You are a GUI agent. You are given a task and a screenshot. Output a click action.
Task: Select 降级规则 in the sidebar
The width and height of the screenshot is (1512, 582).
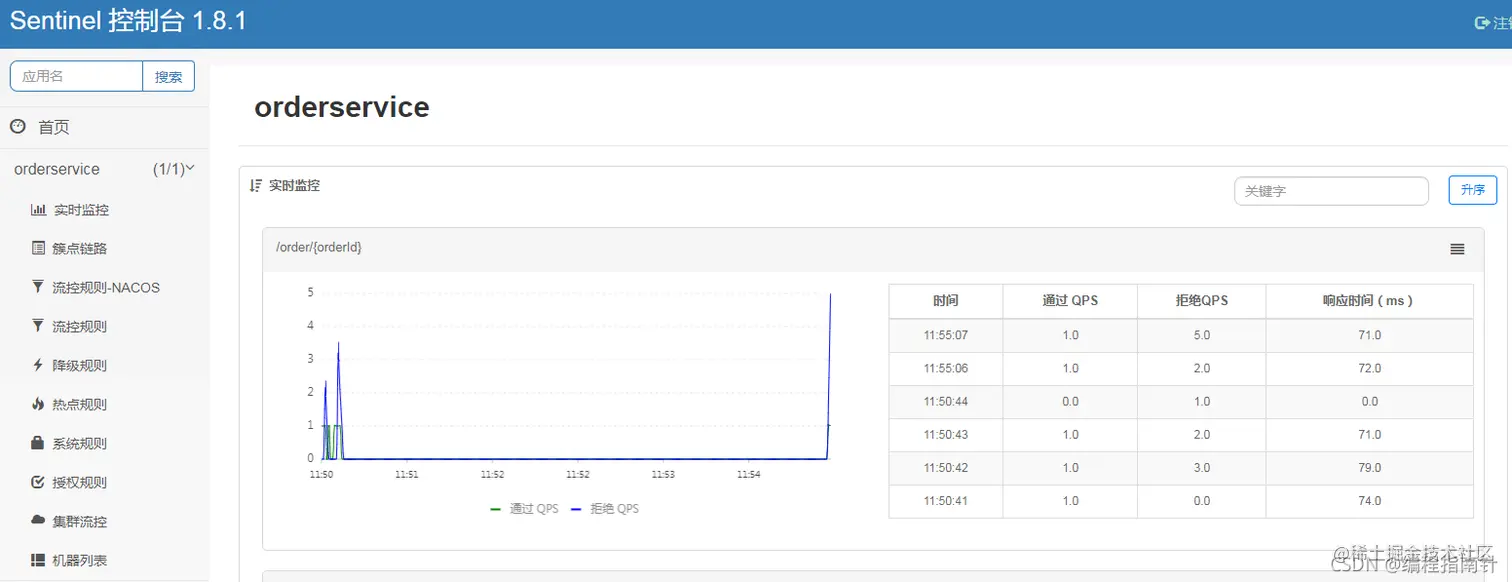click(x=79, y=365)
